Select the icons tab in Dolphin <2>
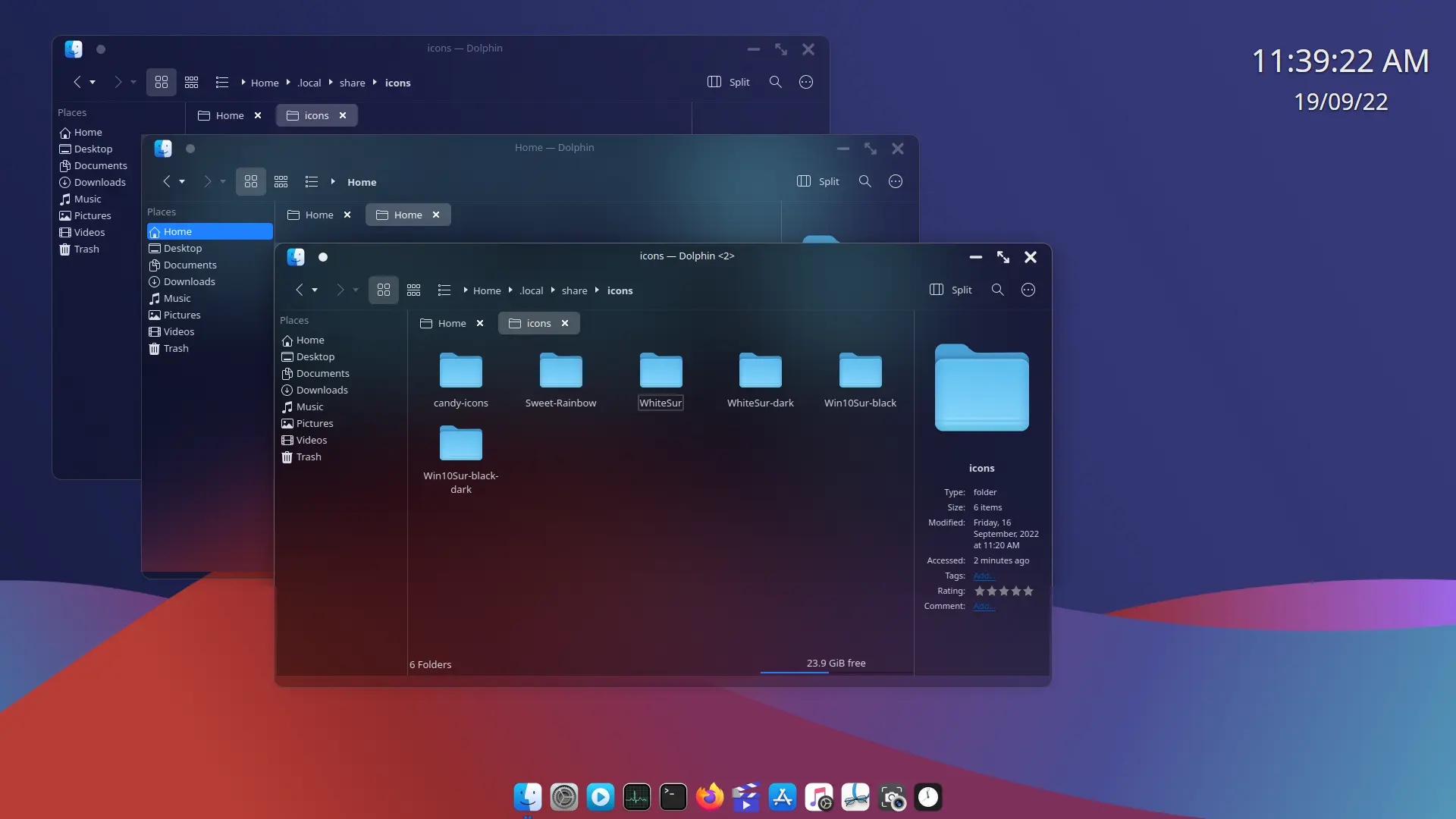The image size is (1456, 819). [538, 323]
